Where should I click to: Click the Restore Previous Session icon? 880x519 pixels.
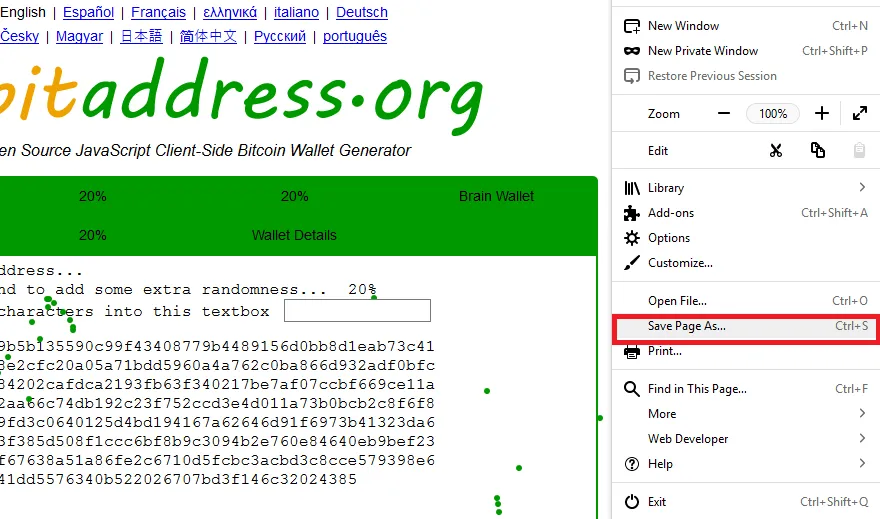click(632, 76)
